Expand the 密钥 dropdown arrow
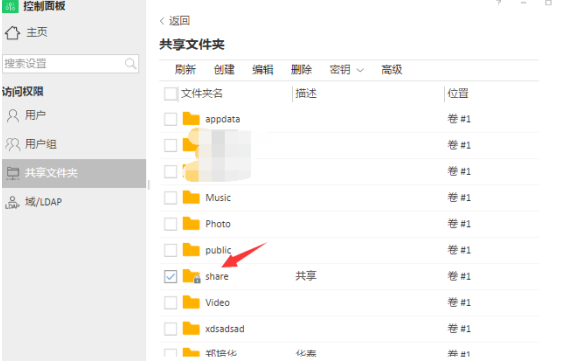Screen dimensions: 567x361 pyautogui.click(x=360, y=70)
